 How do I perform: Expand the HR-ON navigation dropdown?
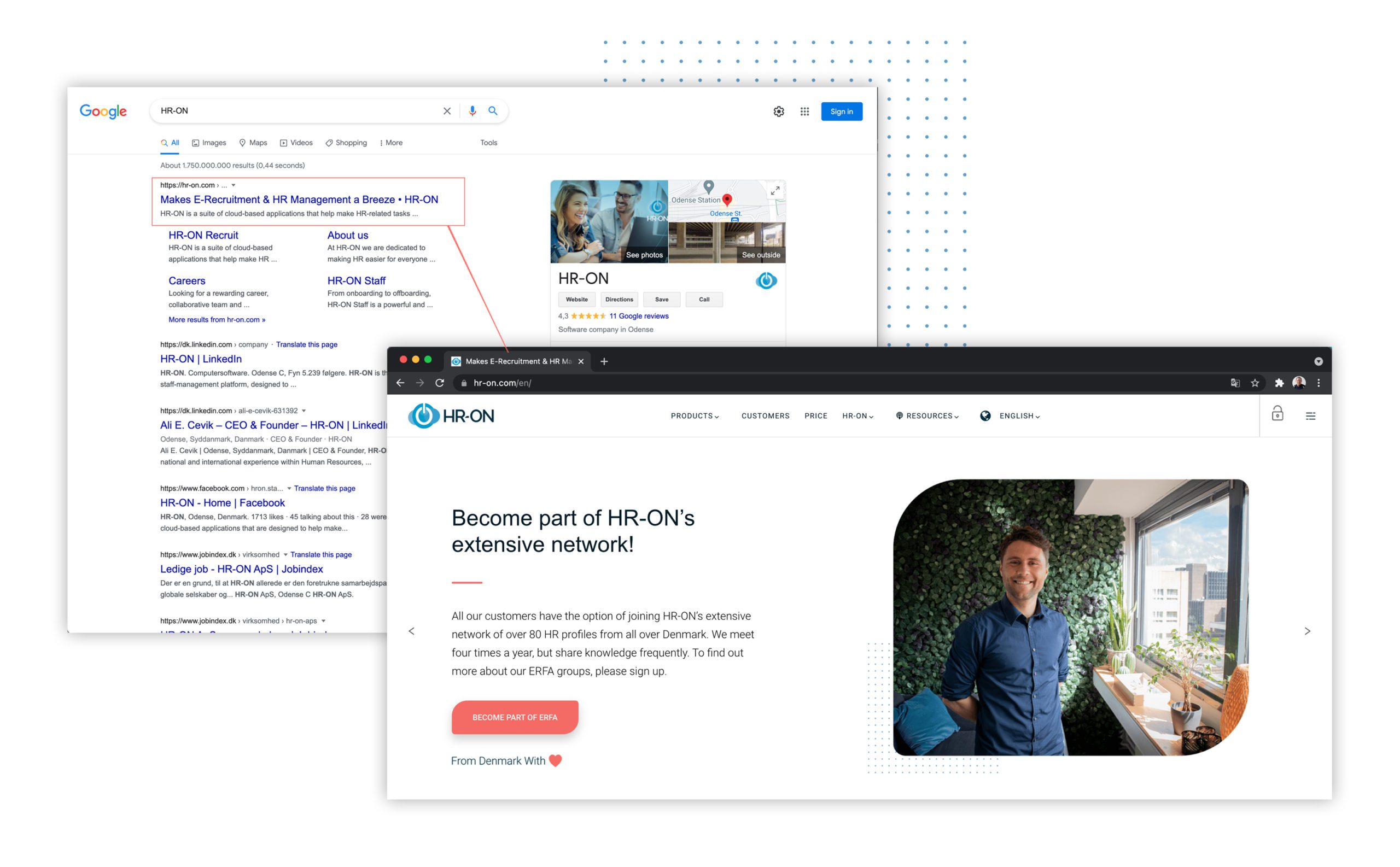point(857,415)
